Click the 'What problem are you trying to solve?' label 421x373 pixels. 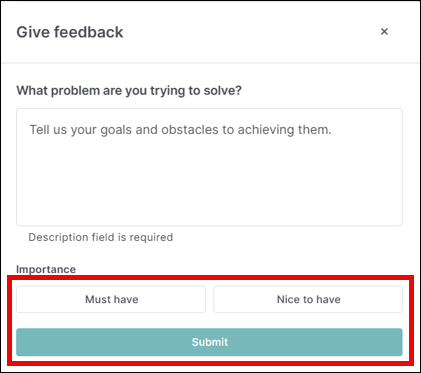pyautogui.click(x=129, y=91)
